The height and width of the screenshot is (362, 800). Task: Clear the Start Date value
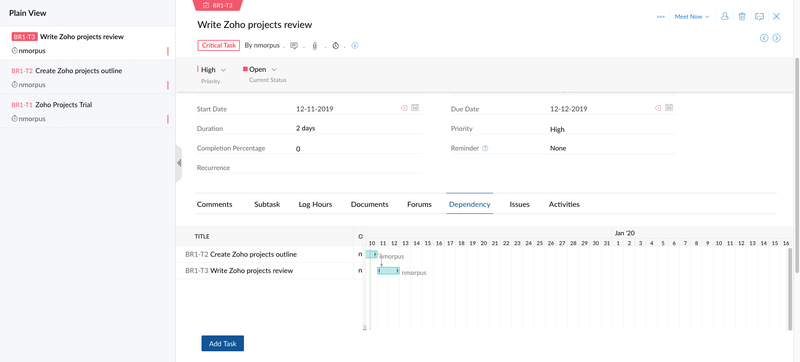point(404,108)
